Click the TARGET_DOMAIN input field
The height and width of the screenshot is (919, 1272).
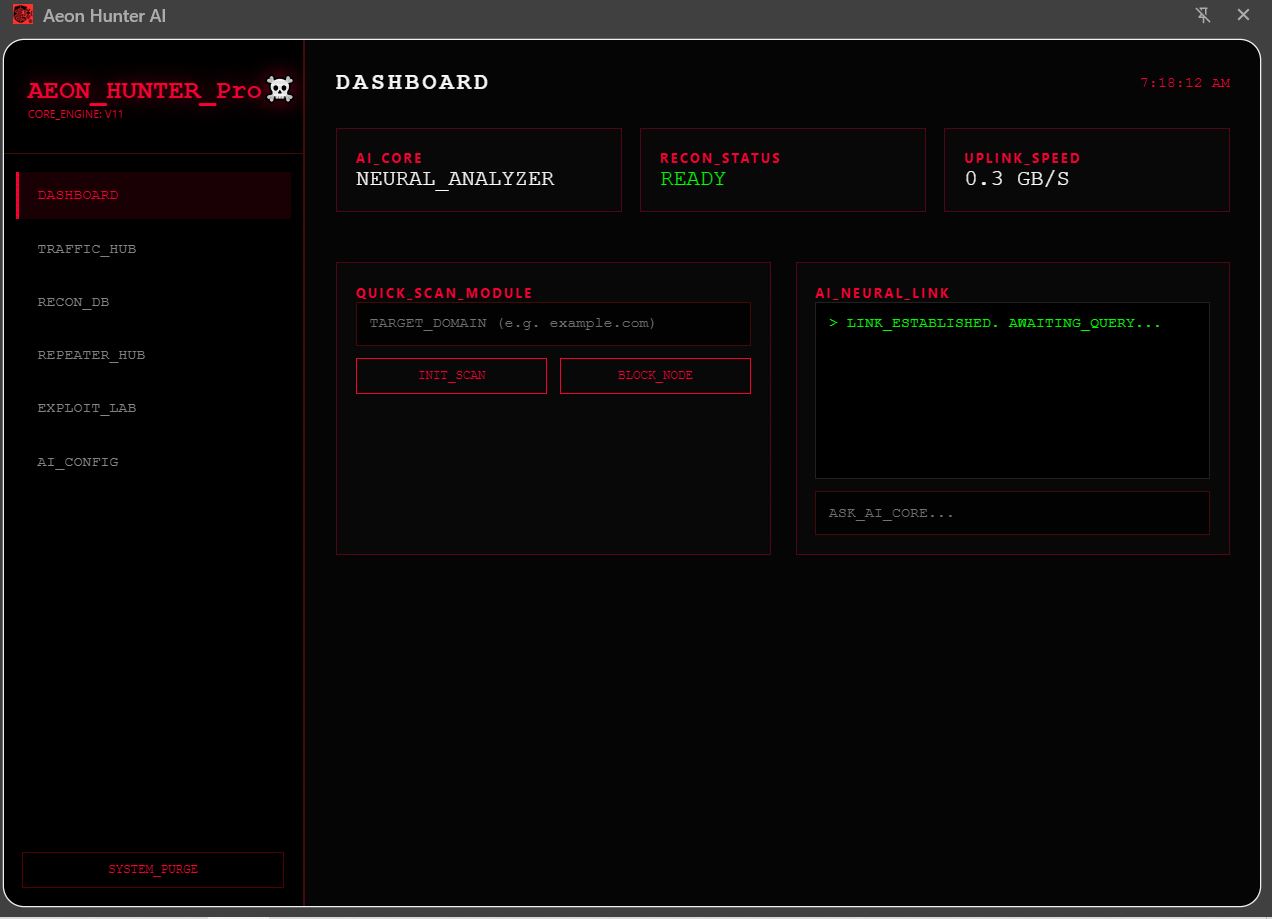pos(553,324)
